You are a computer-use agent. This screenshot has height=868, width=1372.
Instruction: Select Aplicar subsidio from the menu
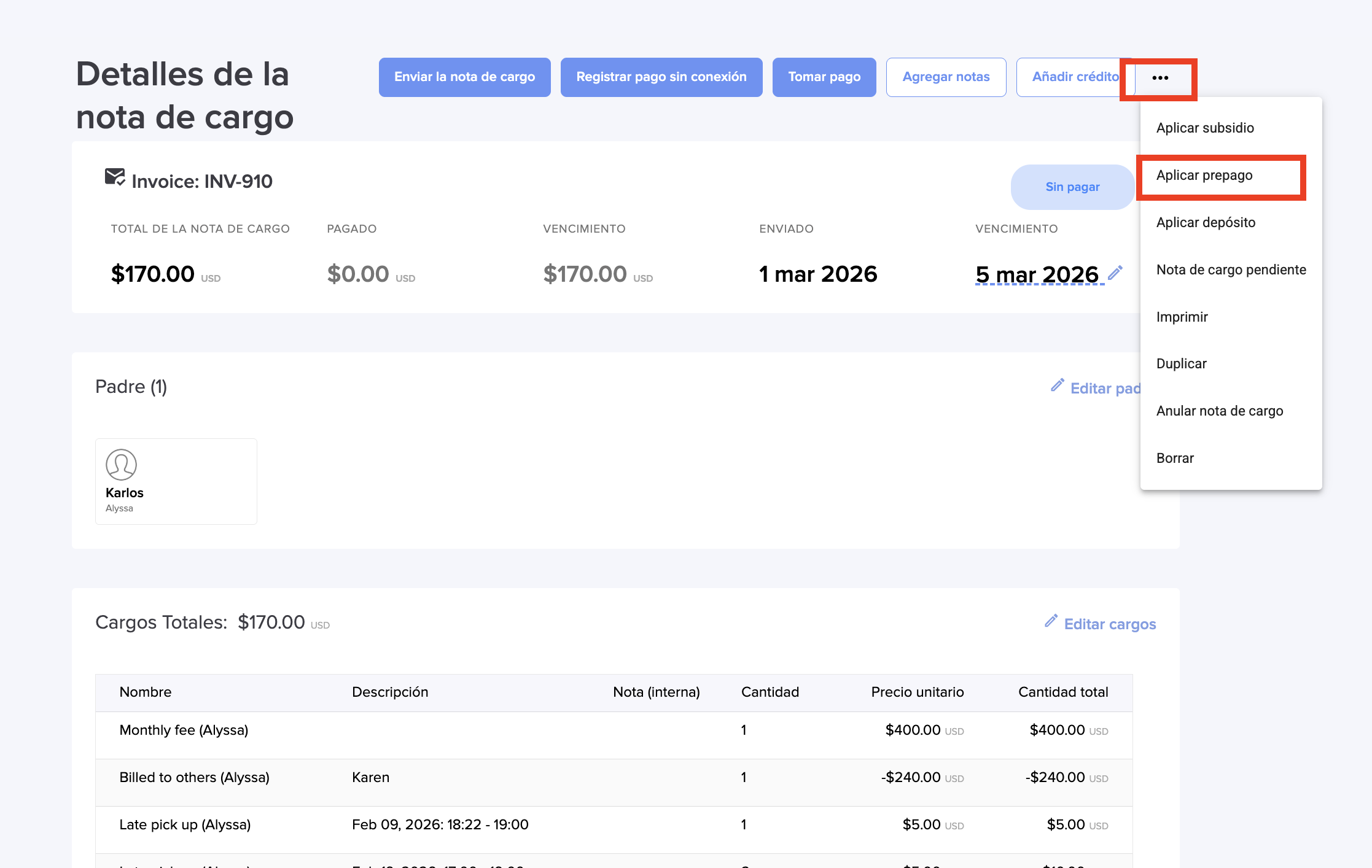pos(1205,128)
